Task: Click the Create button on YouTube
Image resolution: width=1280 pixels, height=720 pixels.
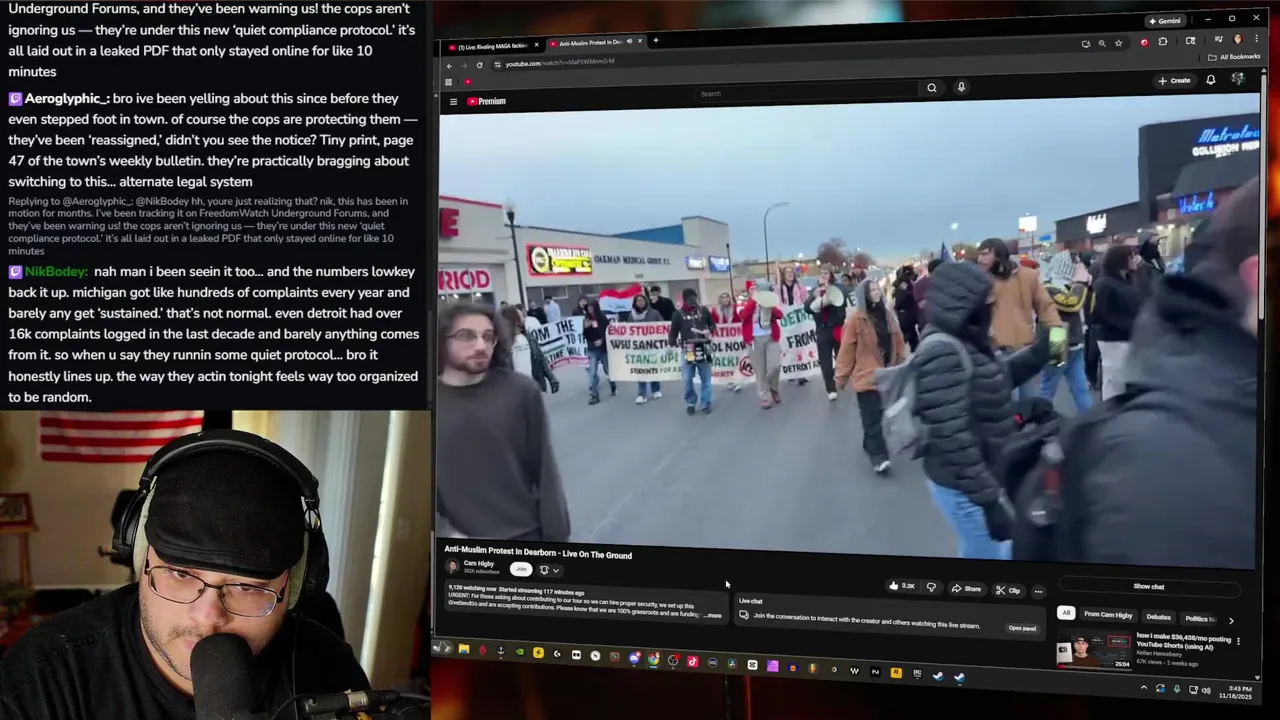Action: pos(1175,81)
